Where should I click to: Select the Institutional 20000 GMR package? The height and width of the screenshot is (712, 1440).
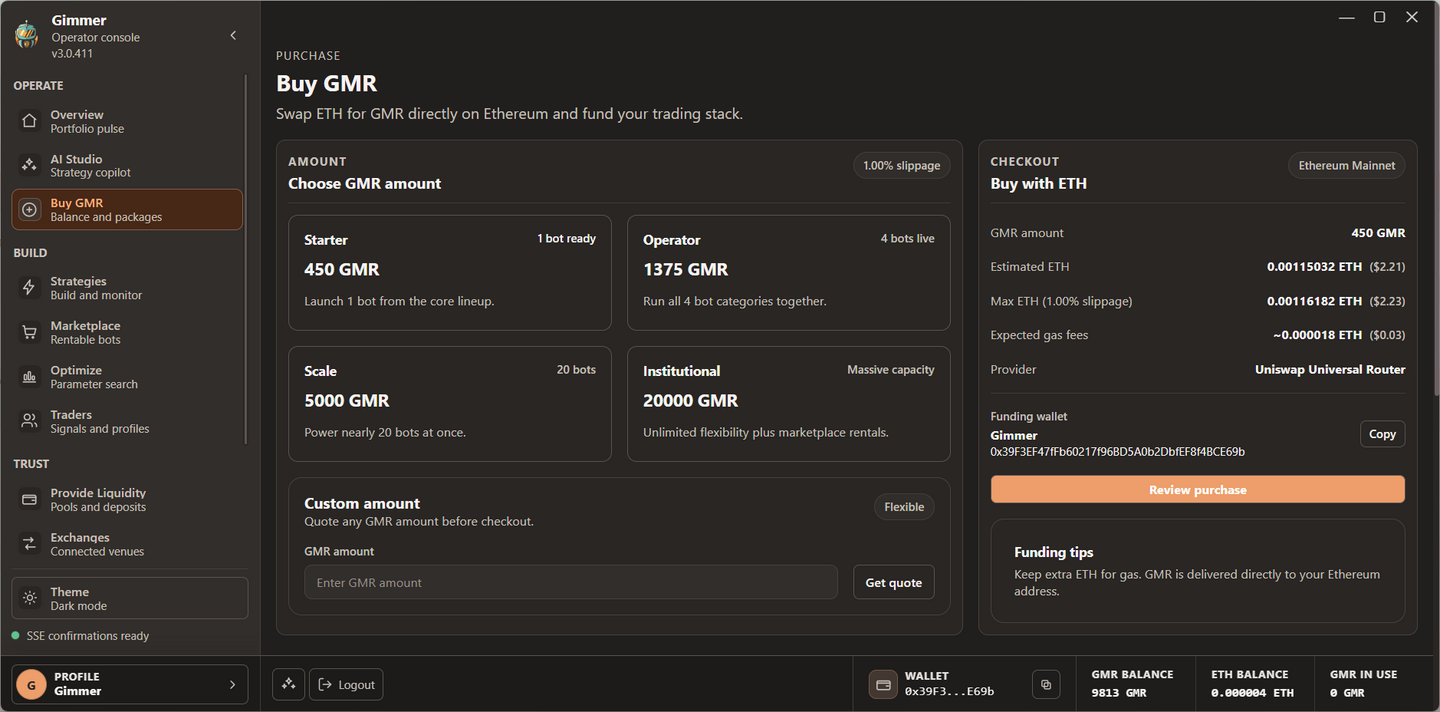(789, 404)
